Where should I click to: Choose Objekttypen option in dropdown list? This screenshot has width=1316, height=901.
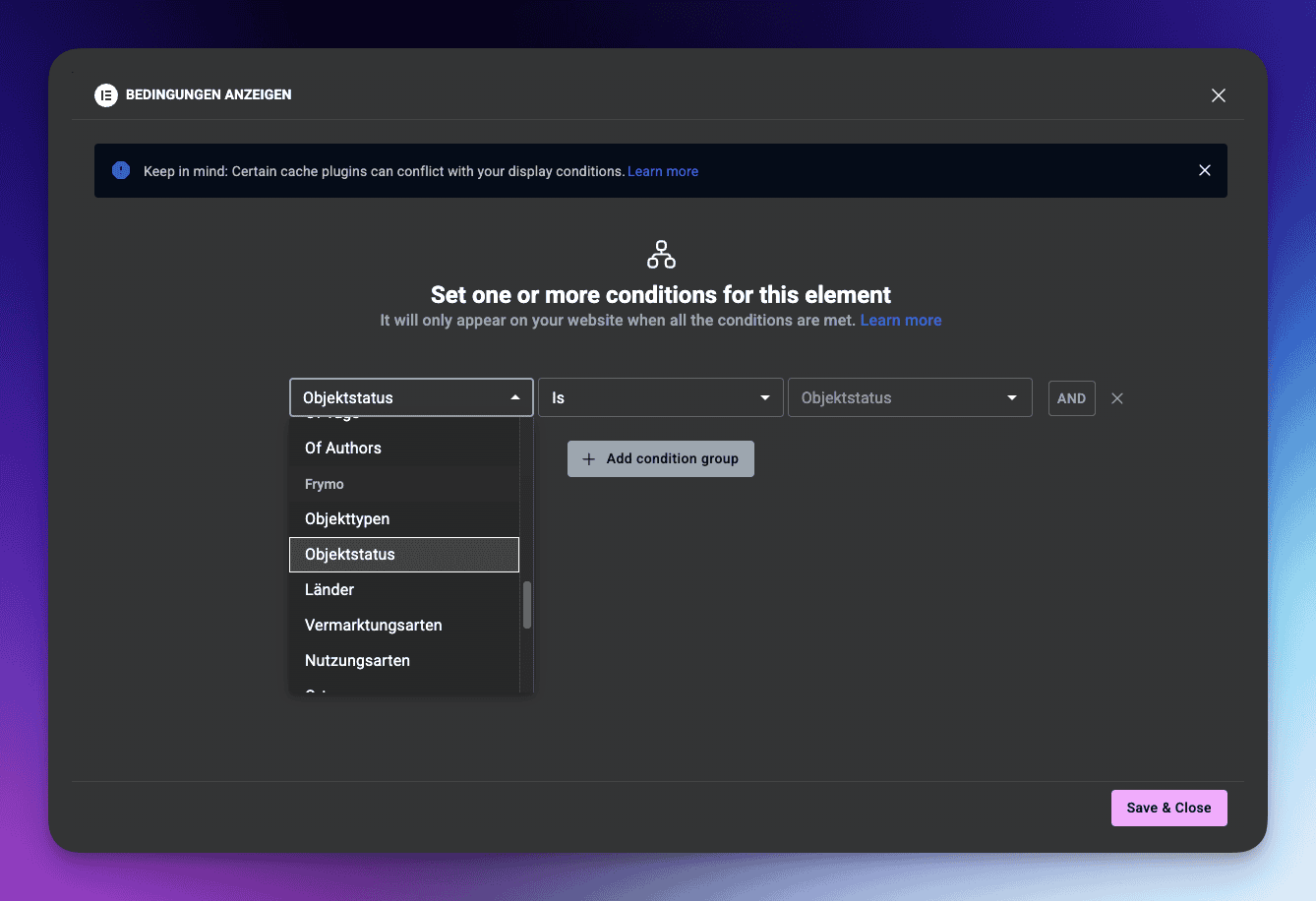(347, 519)
